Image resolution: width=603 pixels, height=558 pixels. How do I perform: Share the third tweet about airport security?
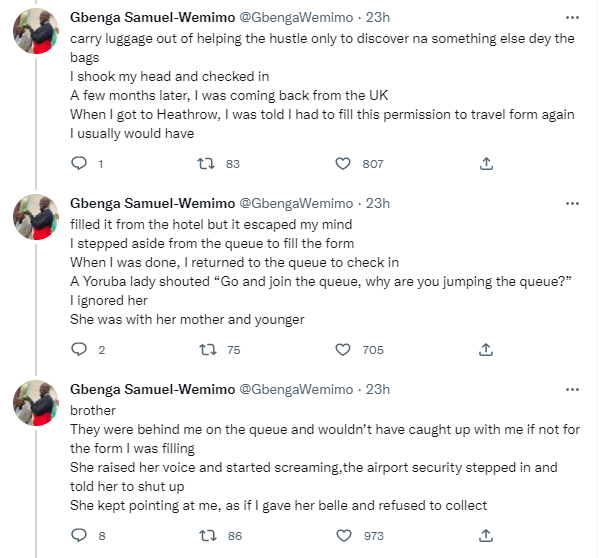coord(486,535)
